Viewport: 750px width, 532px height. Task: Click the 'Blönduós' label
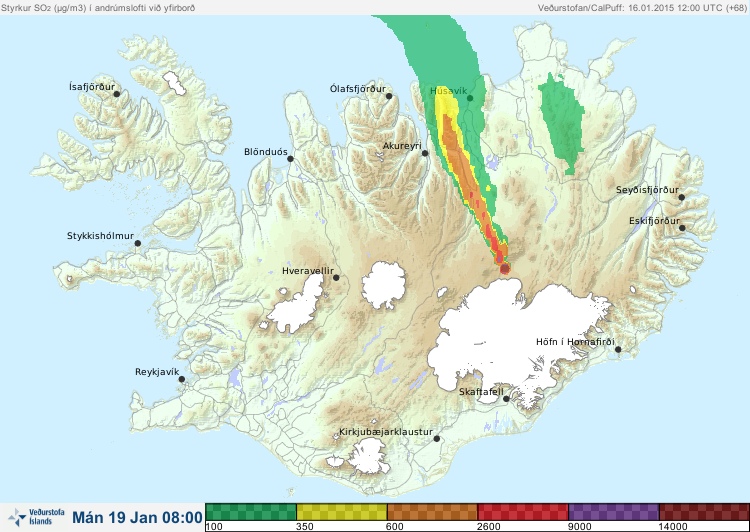click(x=265, y=152)
